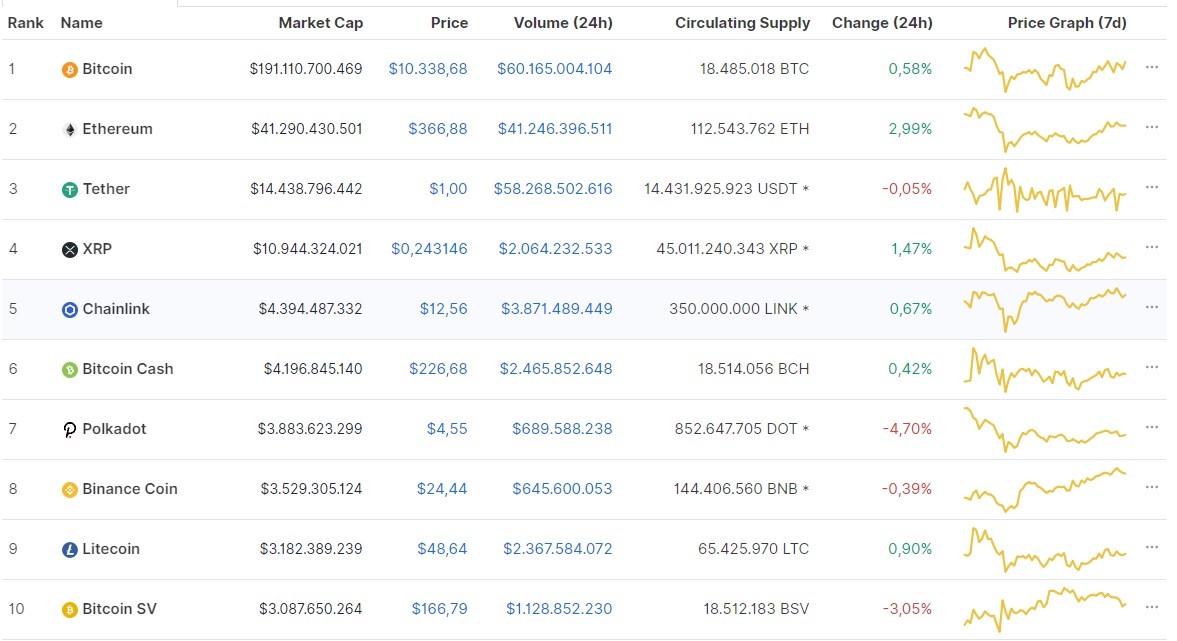Select the Litecoin logo icon
The height and width of the screenshot is (641, 1177).
(x=68, y=549)
